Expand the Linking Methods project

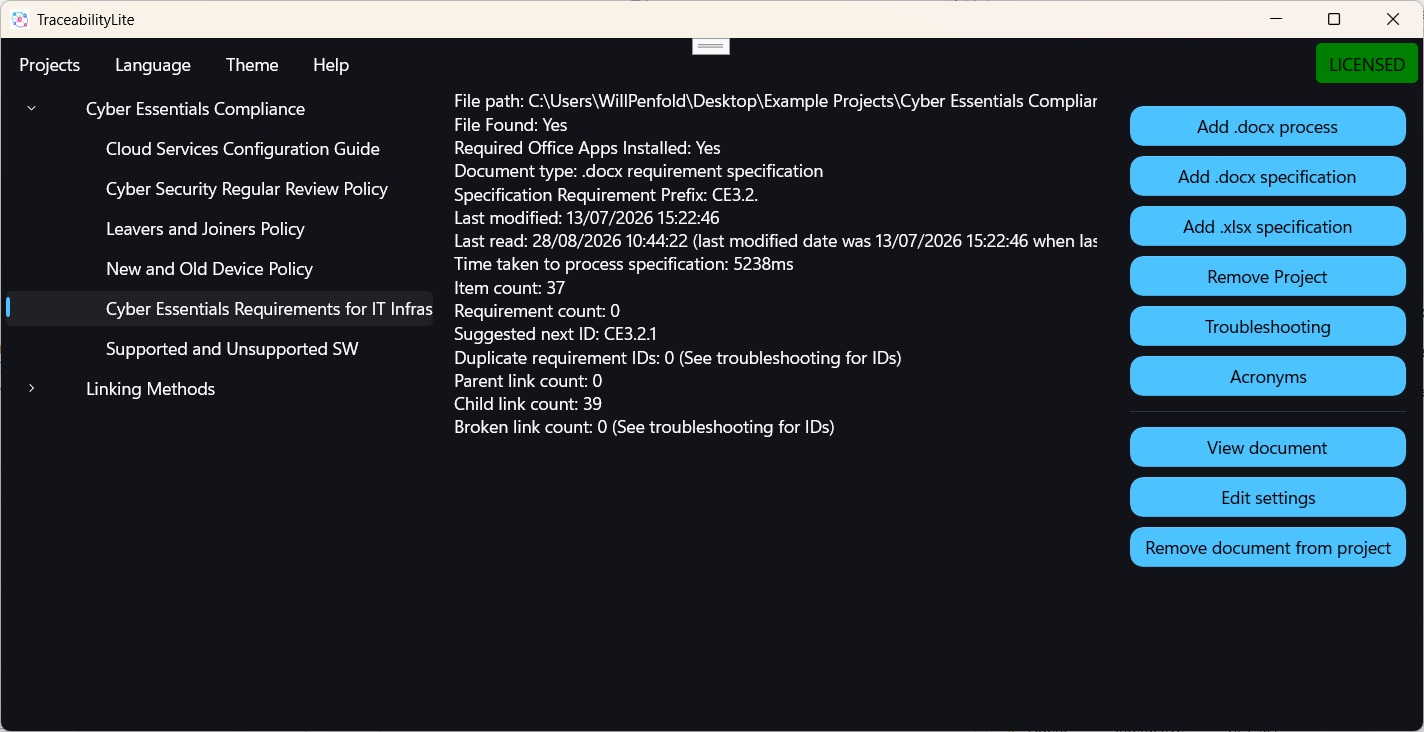[x=31, y=388]
